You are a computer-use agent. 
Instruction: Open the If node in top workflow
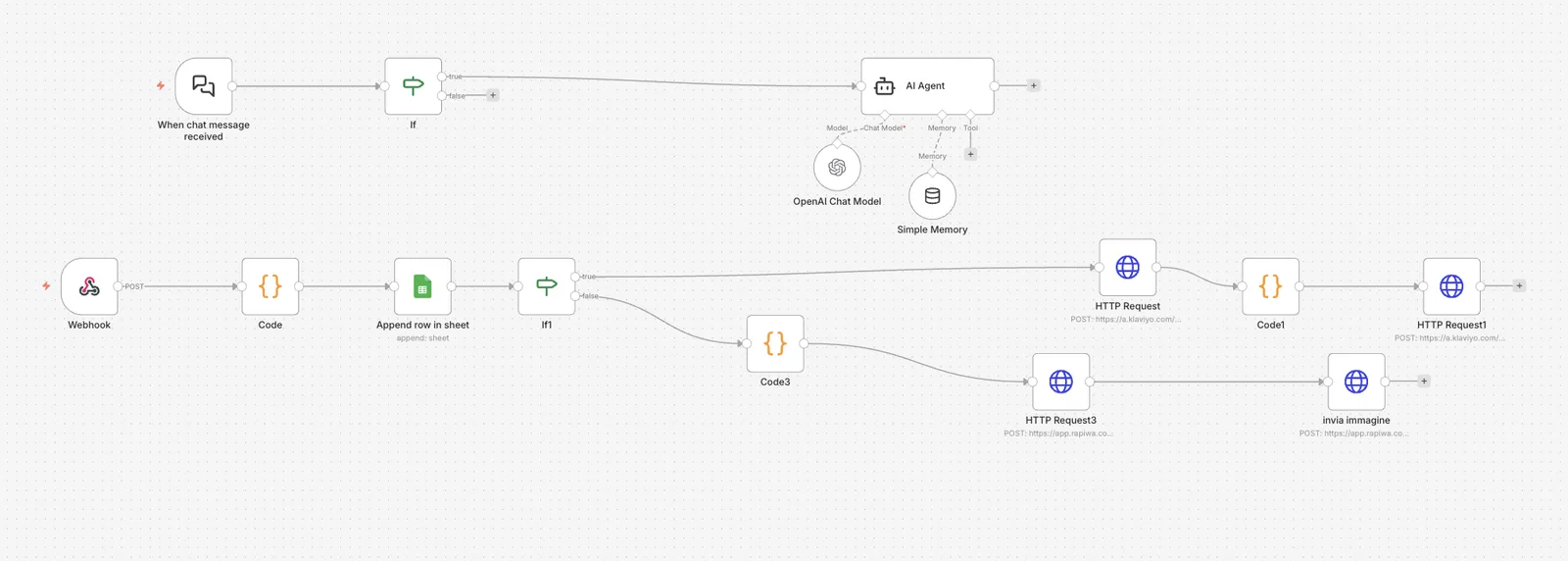pos(413,86)
